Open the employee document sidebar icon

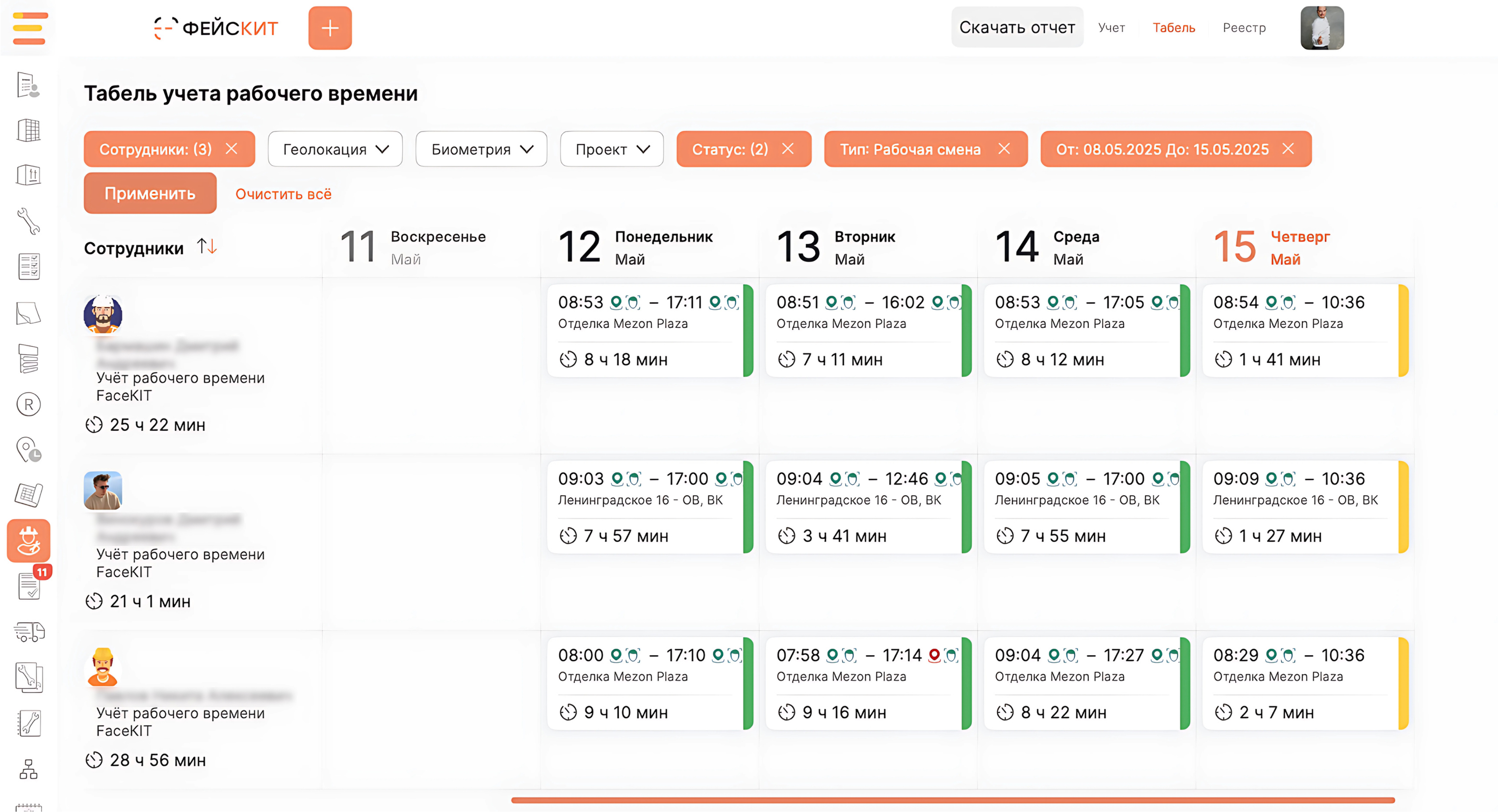coord(28,85)
